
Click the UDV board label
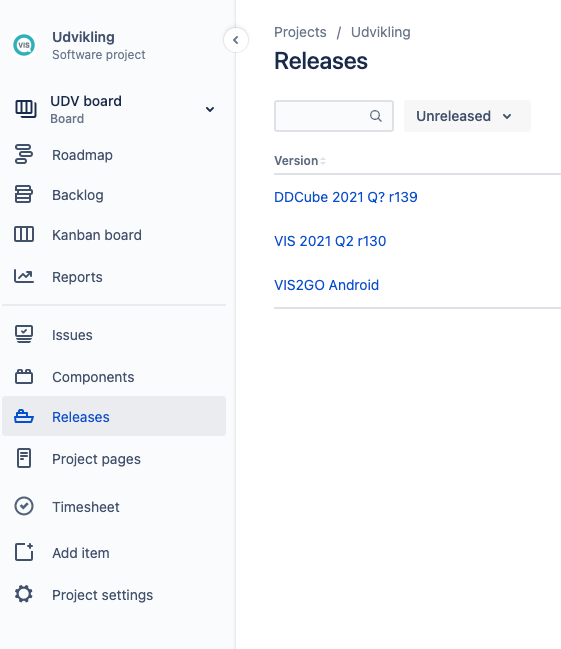tap(86, 101)
